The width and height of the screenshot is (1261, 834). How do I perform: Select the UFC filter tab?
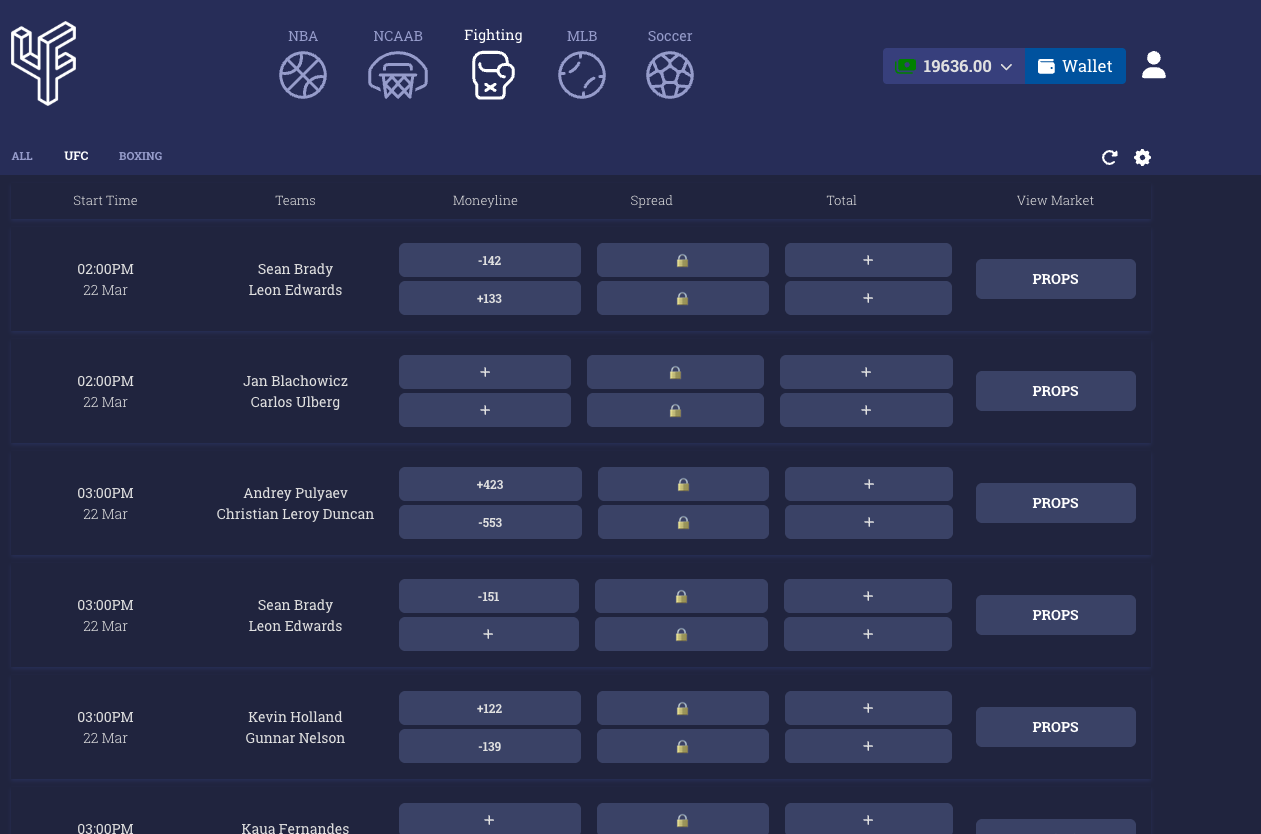(76, 156)
